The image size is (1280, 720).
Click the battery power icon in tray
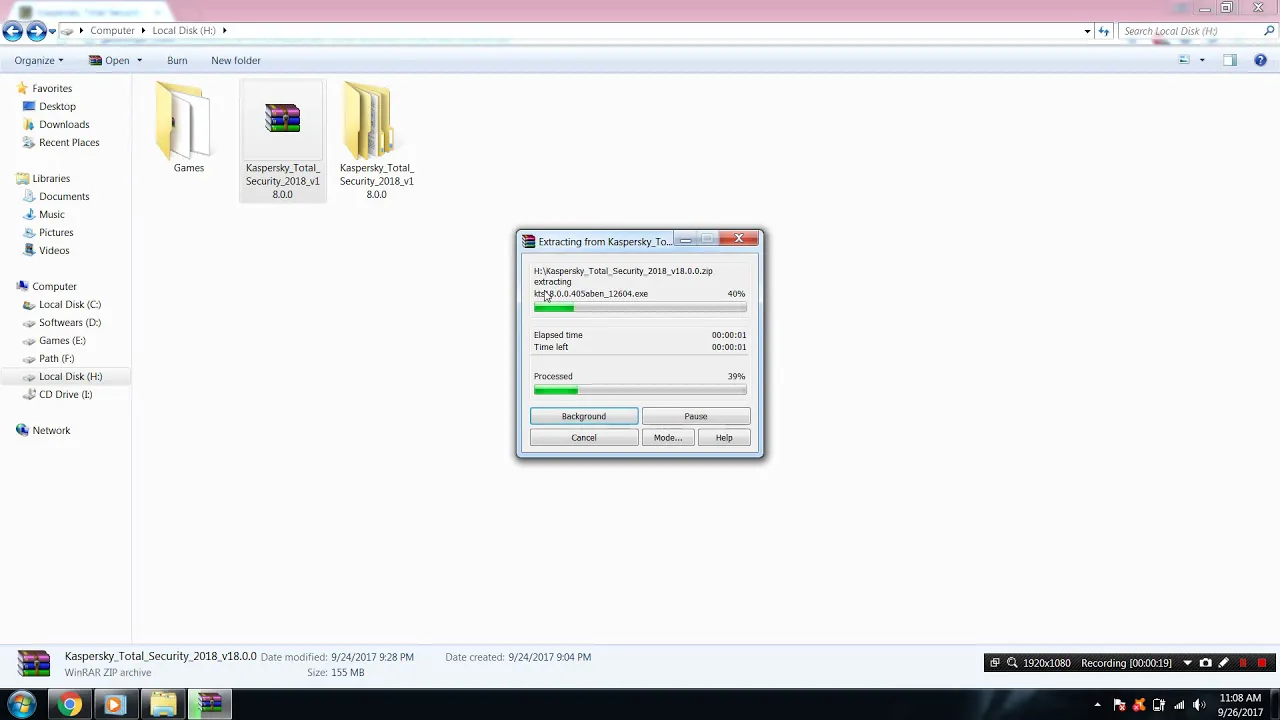pyautogui.click(x=1159, y=705)
